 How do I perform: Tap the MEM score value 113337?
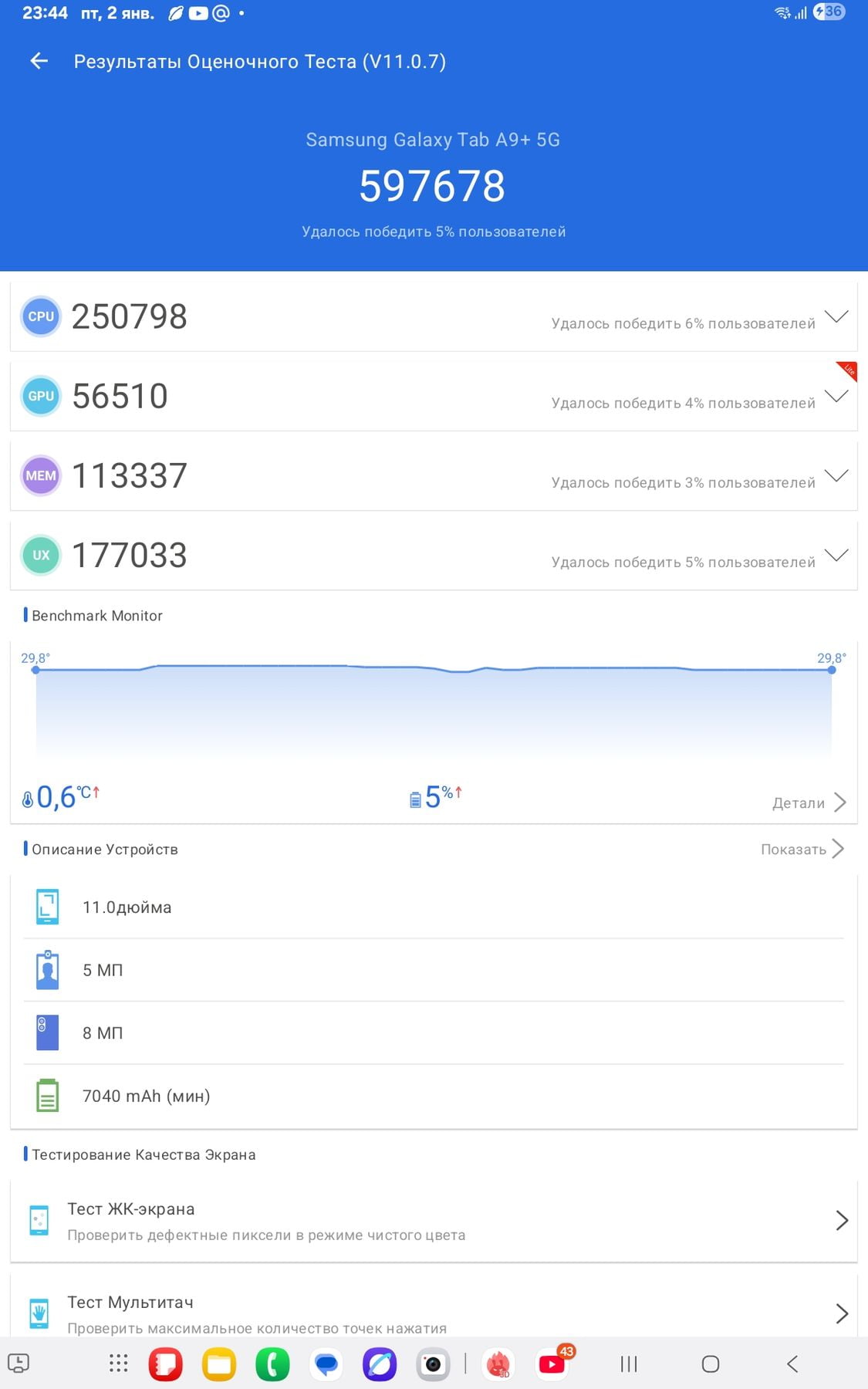130,475
